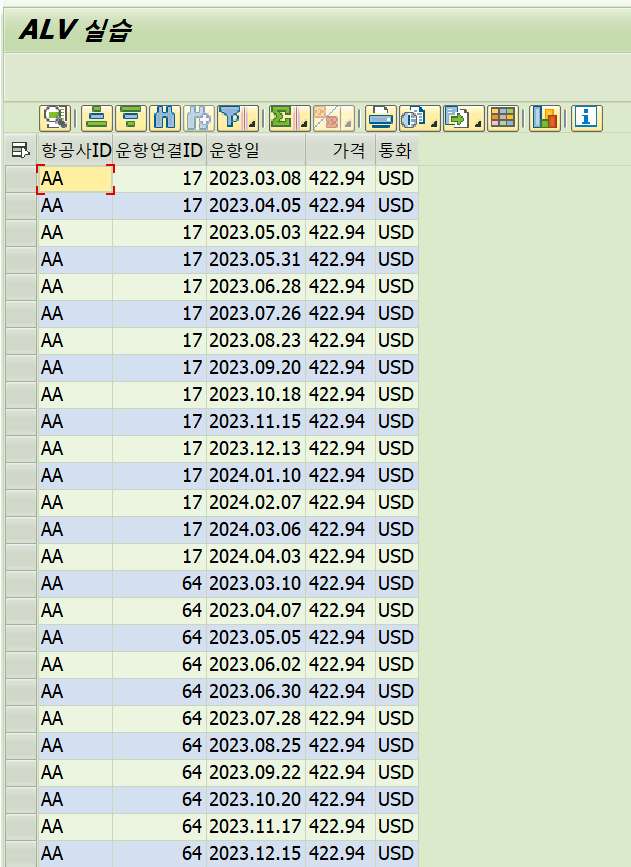
Task: Click date cell 2023.12.13
Action: tap(255, 448)
